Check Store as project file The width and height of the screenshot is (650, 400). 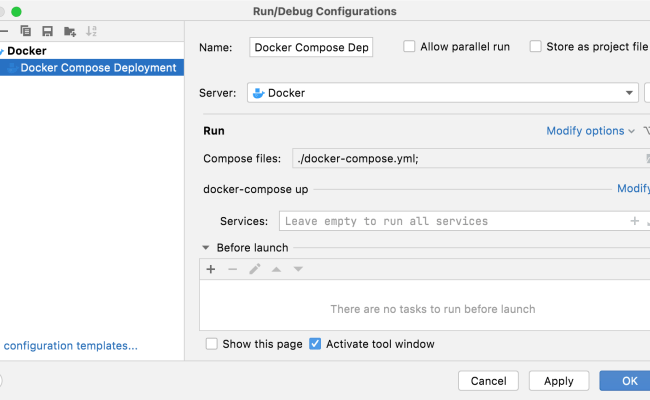point(535,47)
